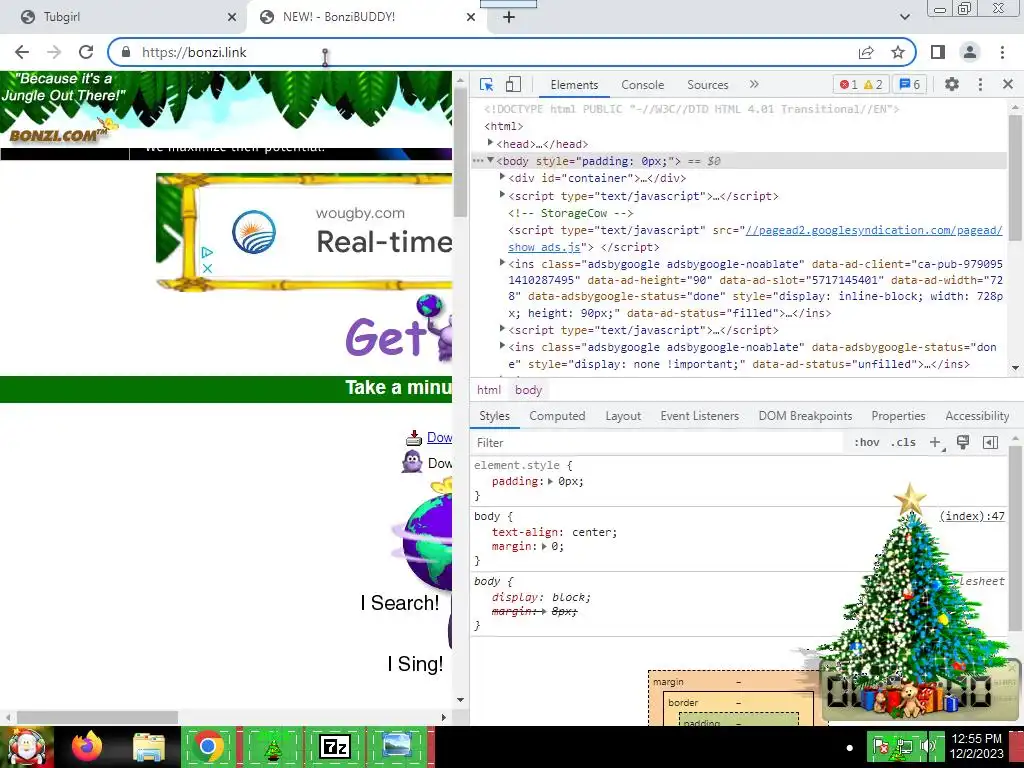This screenshot has width=1024, height=768.
Task: Toggle the :hov element state panel
Action: coord(867,442)
